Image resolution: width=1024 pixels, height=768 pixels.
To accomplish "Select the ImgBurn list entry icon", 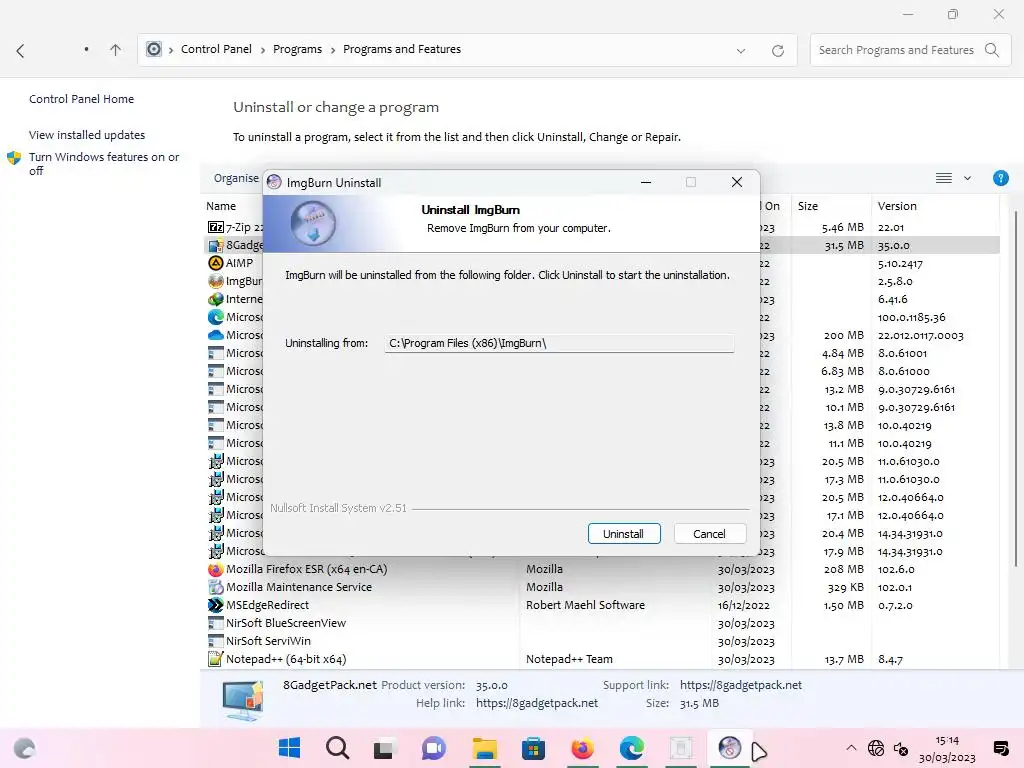I will (x=216, y=281).
